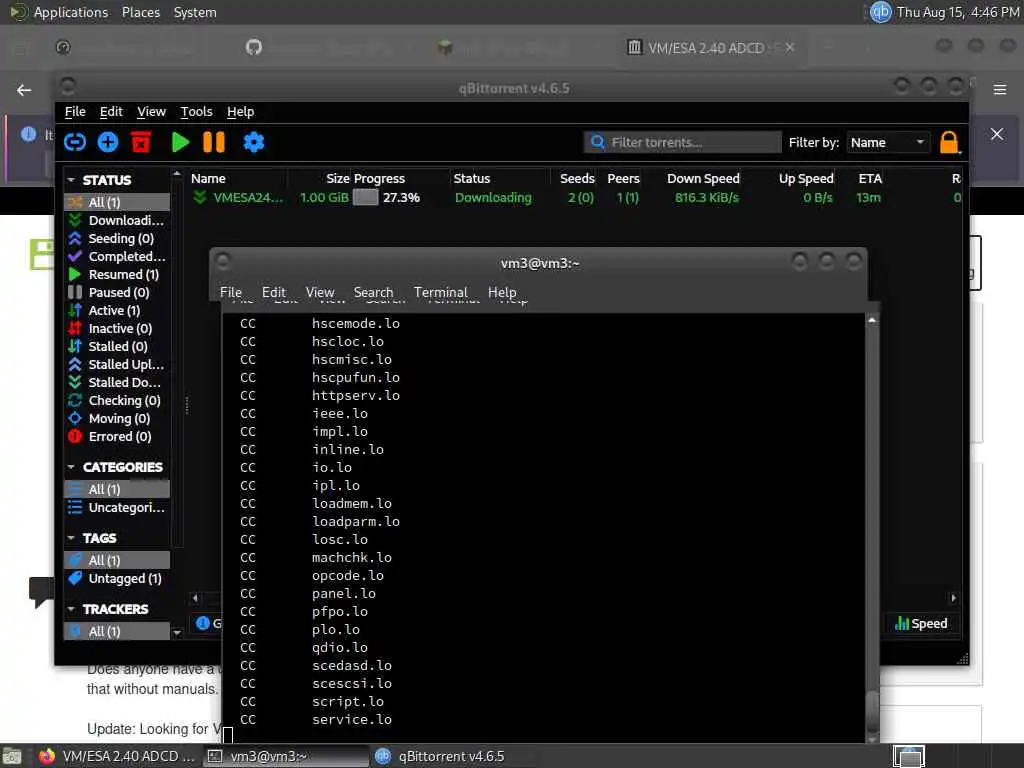
Task: Select the Stalled (0) status filter
Action: [117, 346]
